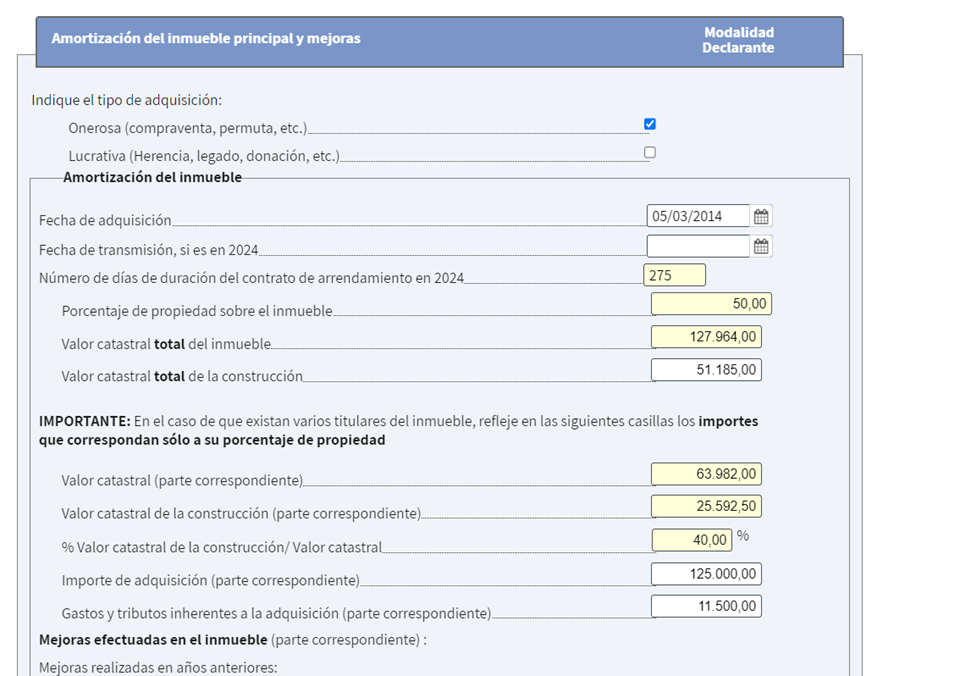
Task: Edit the Fecha de adquisición date field
Action: tap(698, 216)
